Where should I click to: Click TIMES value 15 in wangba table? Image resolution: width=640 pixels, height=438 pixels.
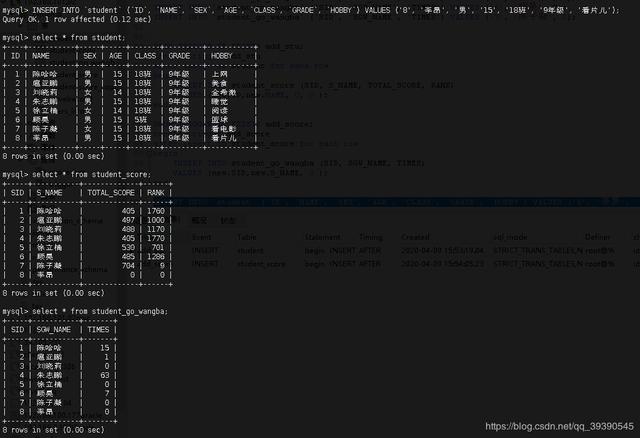[x=105, y=348]
